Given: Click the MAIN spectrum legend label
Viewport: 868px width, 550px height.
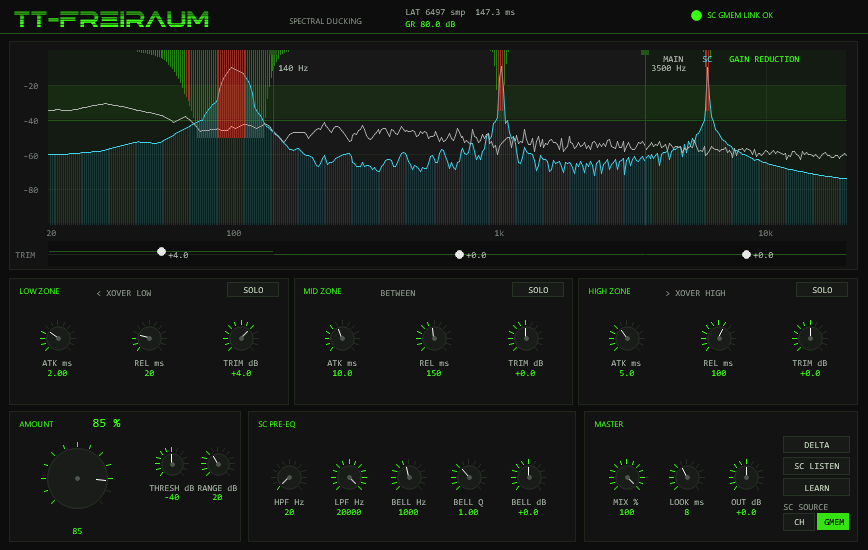Looking at the screenshot, I should point(673,59).
